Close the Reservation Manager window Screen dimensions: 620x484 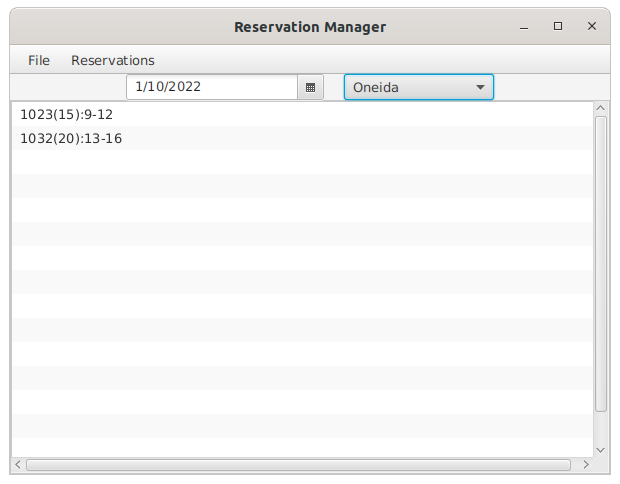pyautogui.click(x=592, y=26)
